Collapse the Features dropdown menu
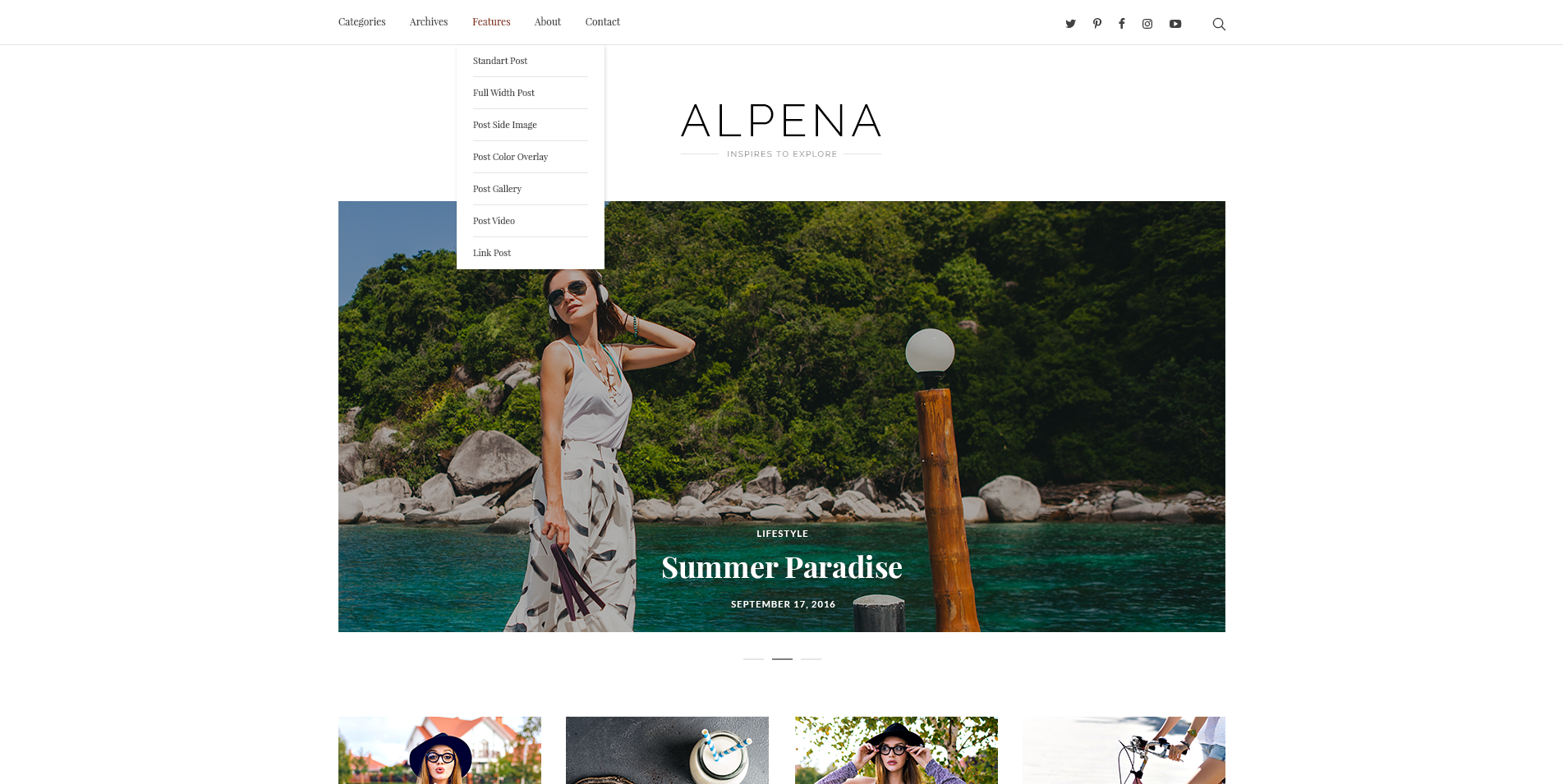Viewport: 1563px width, 784px height. [x=491, y=22]
